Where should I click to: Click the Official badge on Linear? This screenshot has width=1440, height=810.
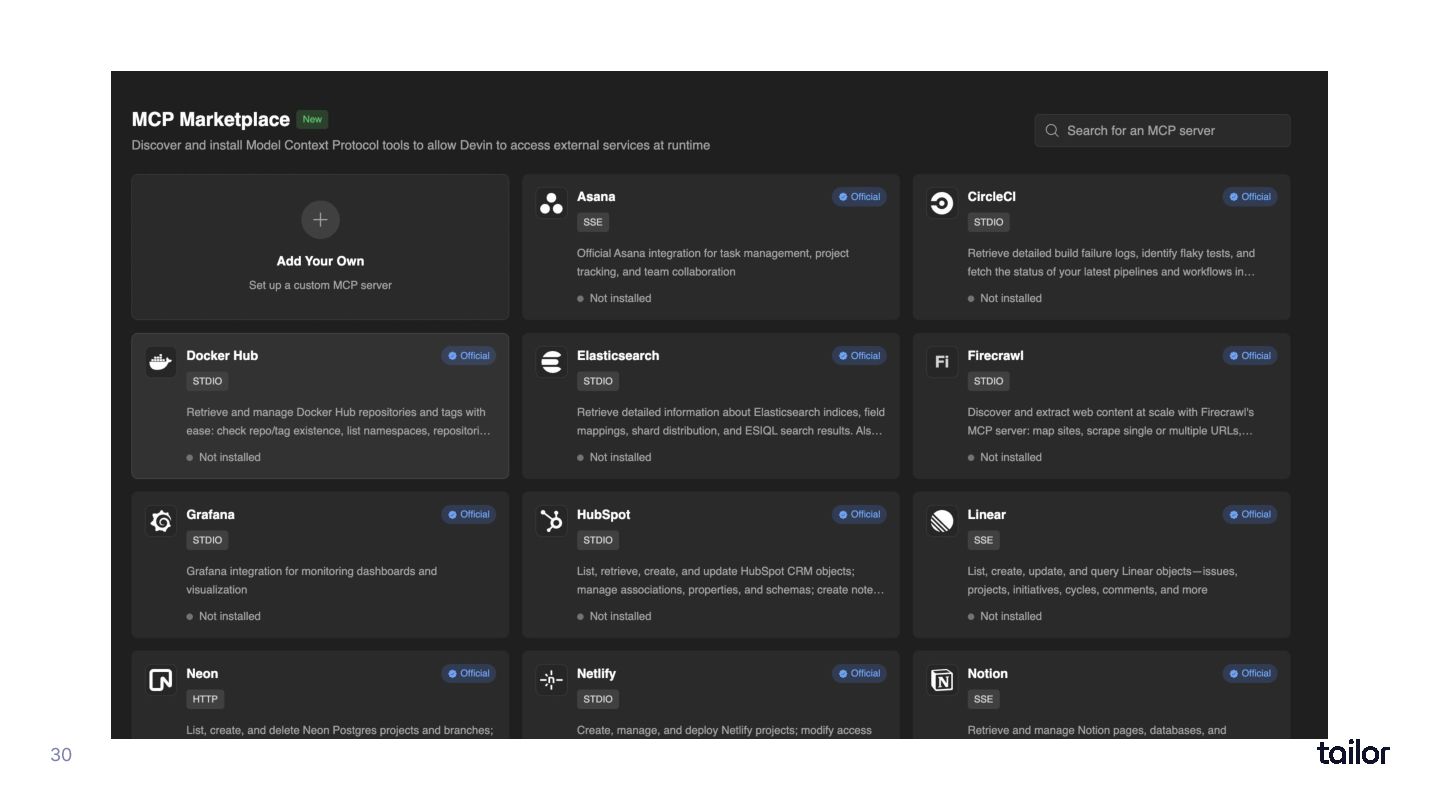(1250, 515)
